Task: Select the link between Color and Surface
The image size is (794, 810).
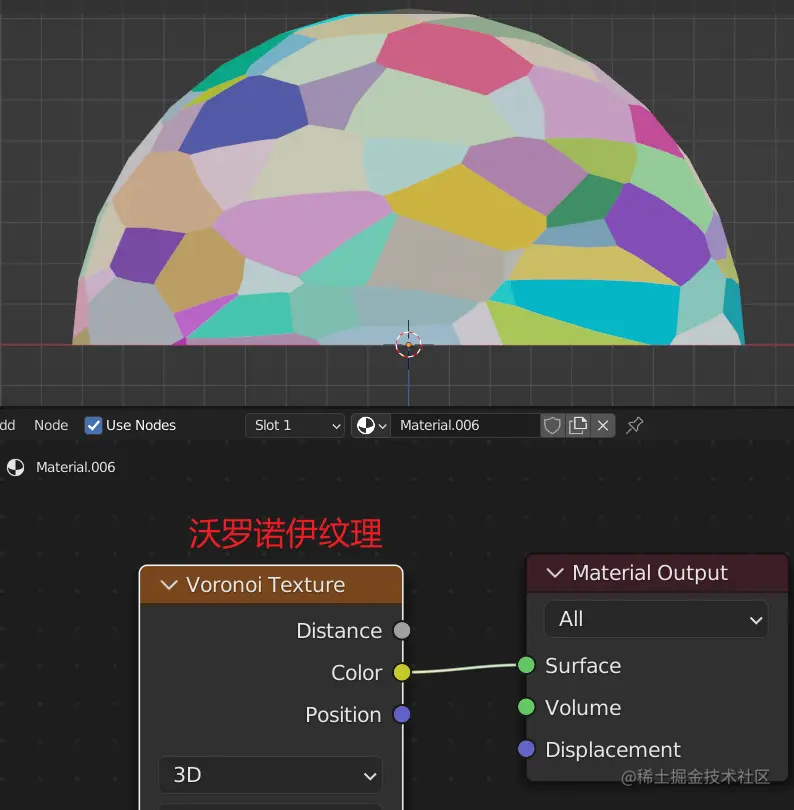Action: pyautogui.click(x=463, y=668)
